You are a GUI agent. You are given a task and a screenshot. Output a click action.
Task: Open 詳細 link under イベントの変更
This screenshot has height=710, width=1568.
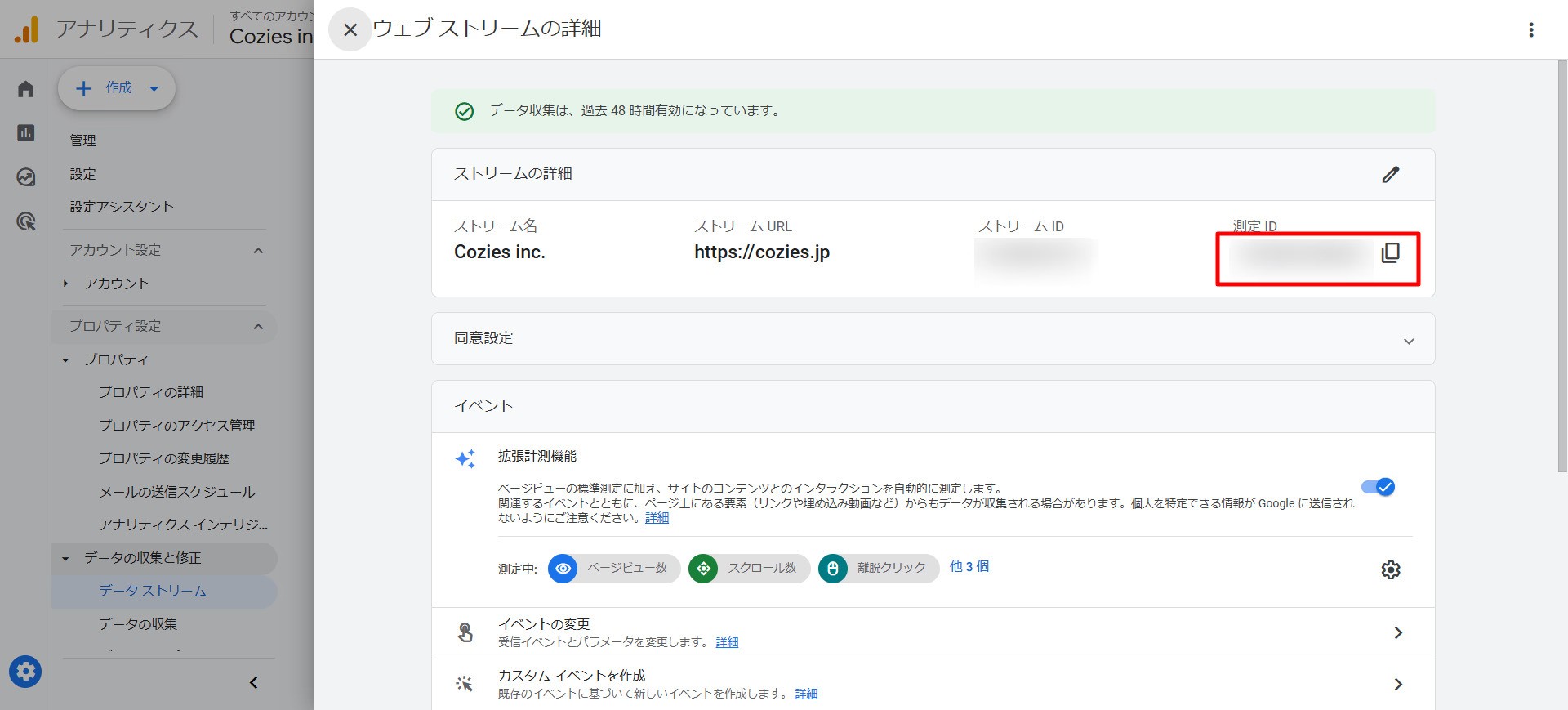727,642
